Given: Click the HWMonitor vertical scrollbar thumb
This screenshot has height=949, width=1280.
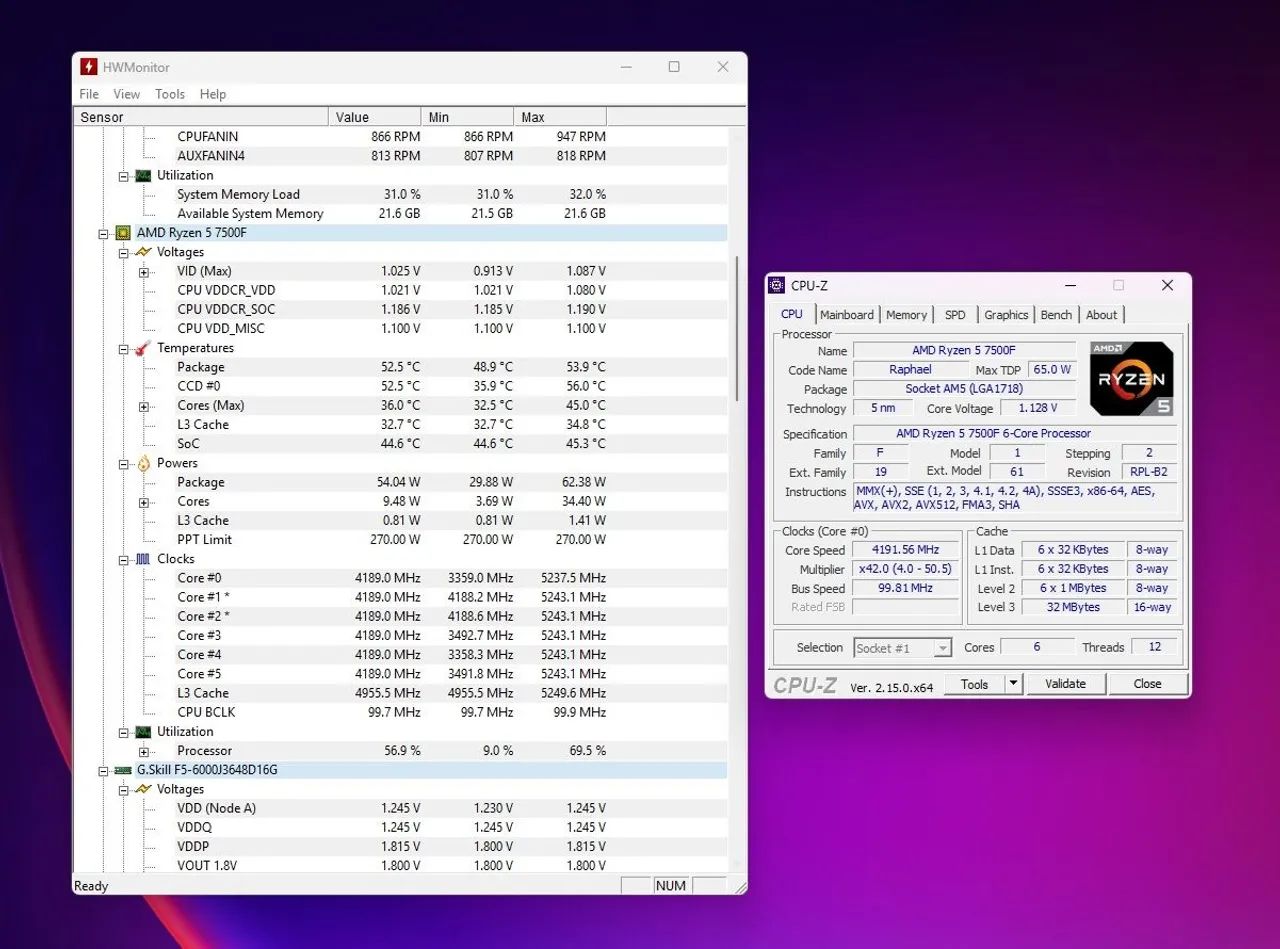Looking at the screenshot, I should click(x=737, y=328).
